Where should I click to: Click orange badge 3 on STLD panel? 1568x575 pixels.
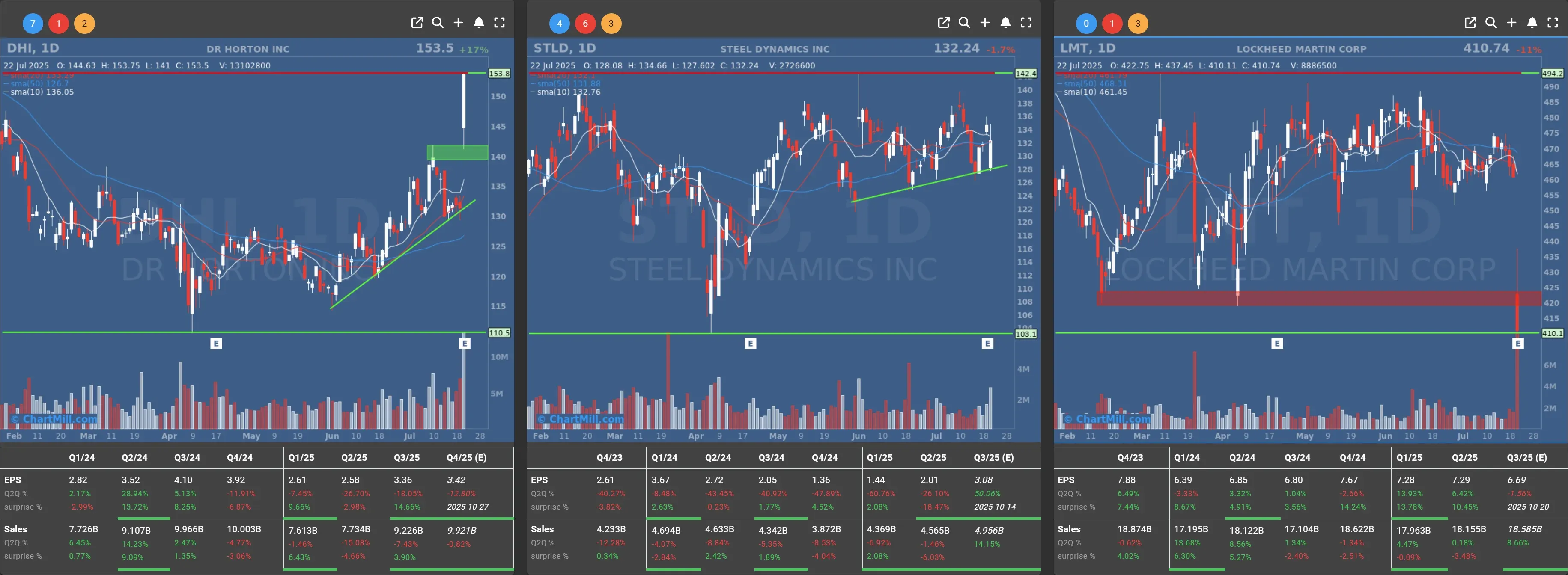(611, 24)
